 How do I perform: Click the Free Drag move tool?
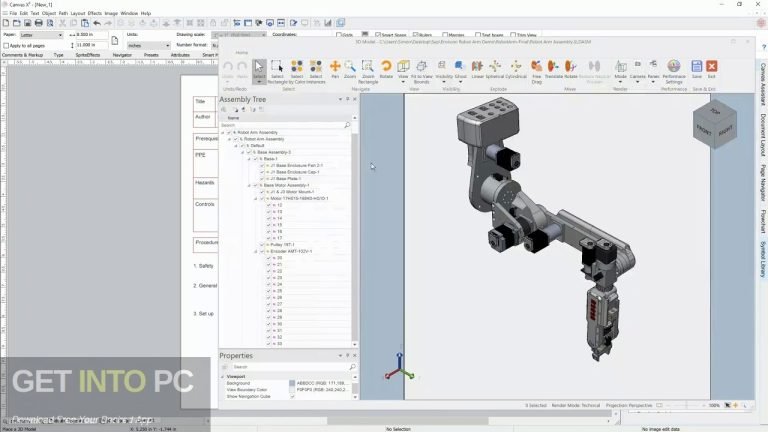pos(537,68)
